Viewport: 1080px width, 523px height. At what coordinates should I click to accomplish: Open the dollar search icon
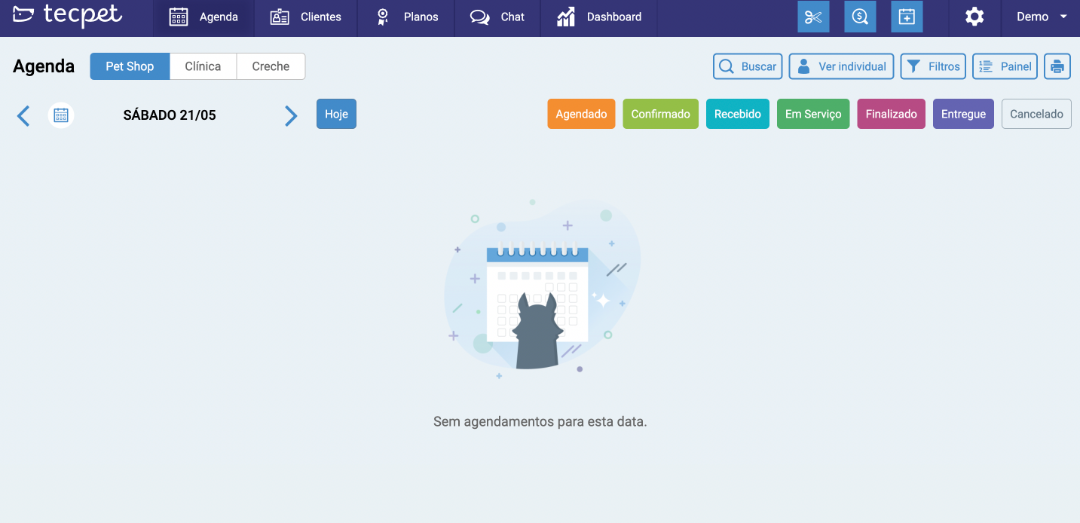click(860, 17)
